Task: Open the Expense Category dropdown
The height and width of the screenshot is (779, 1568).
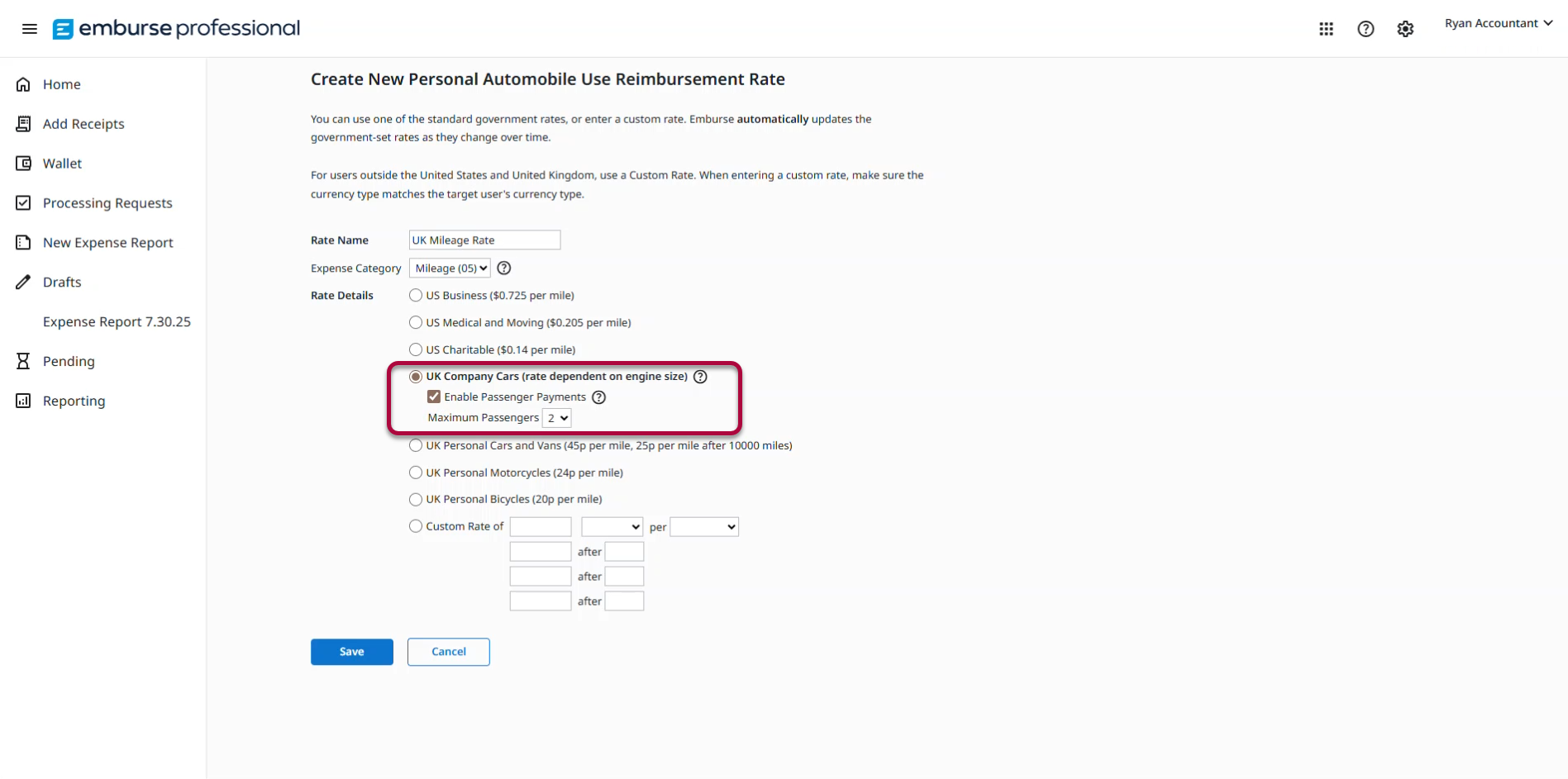Action: click(449, 268)
